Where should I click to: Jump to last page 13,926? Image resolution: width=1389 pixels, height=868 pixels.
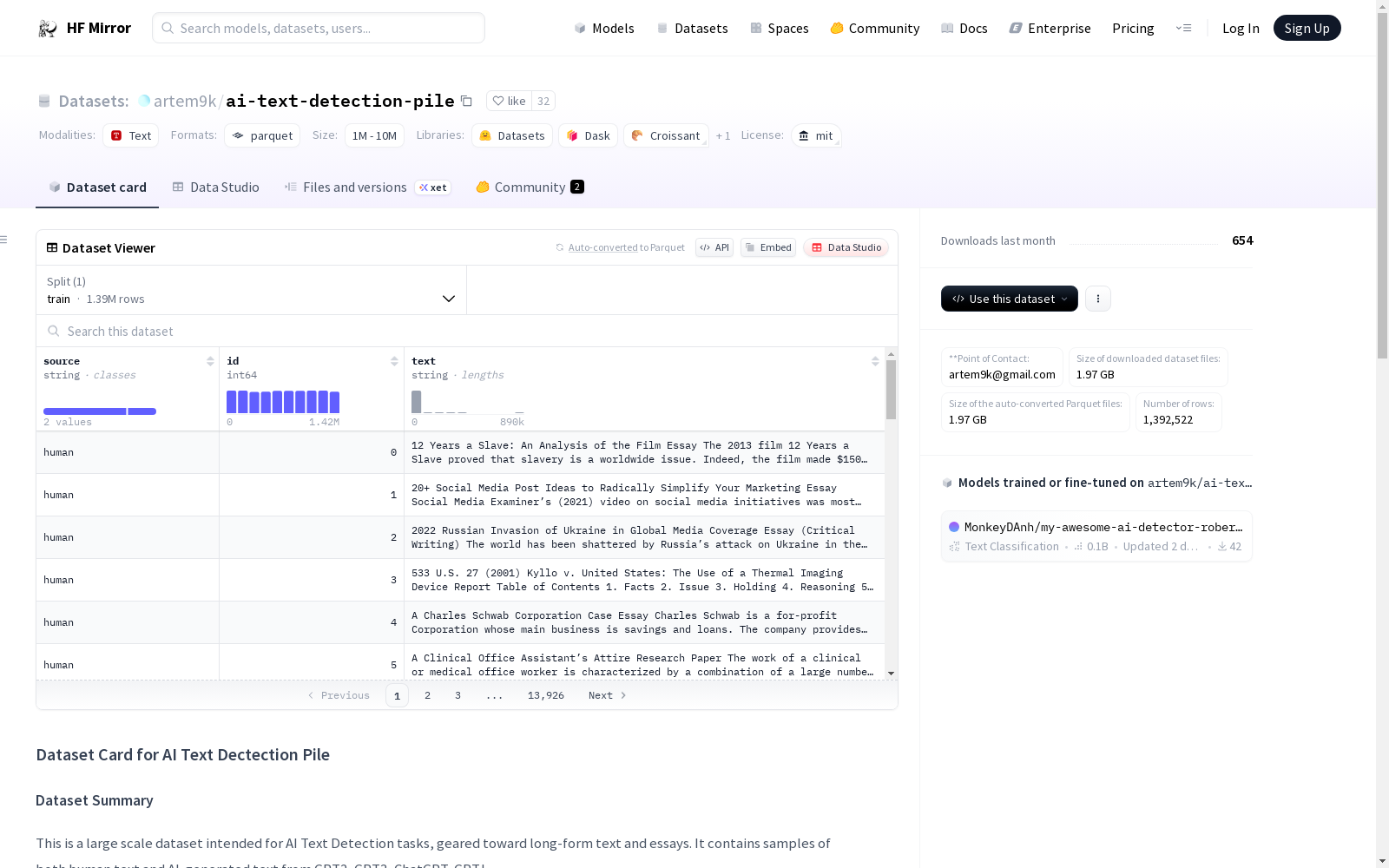click(546, 695)
